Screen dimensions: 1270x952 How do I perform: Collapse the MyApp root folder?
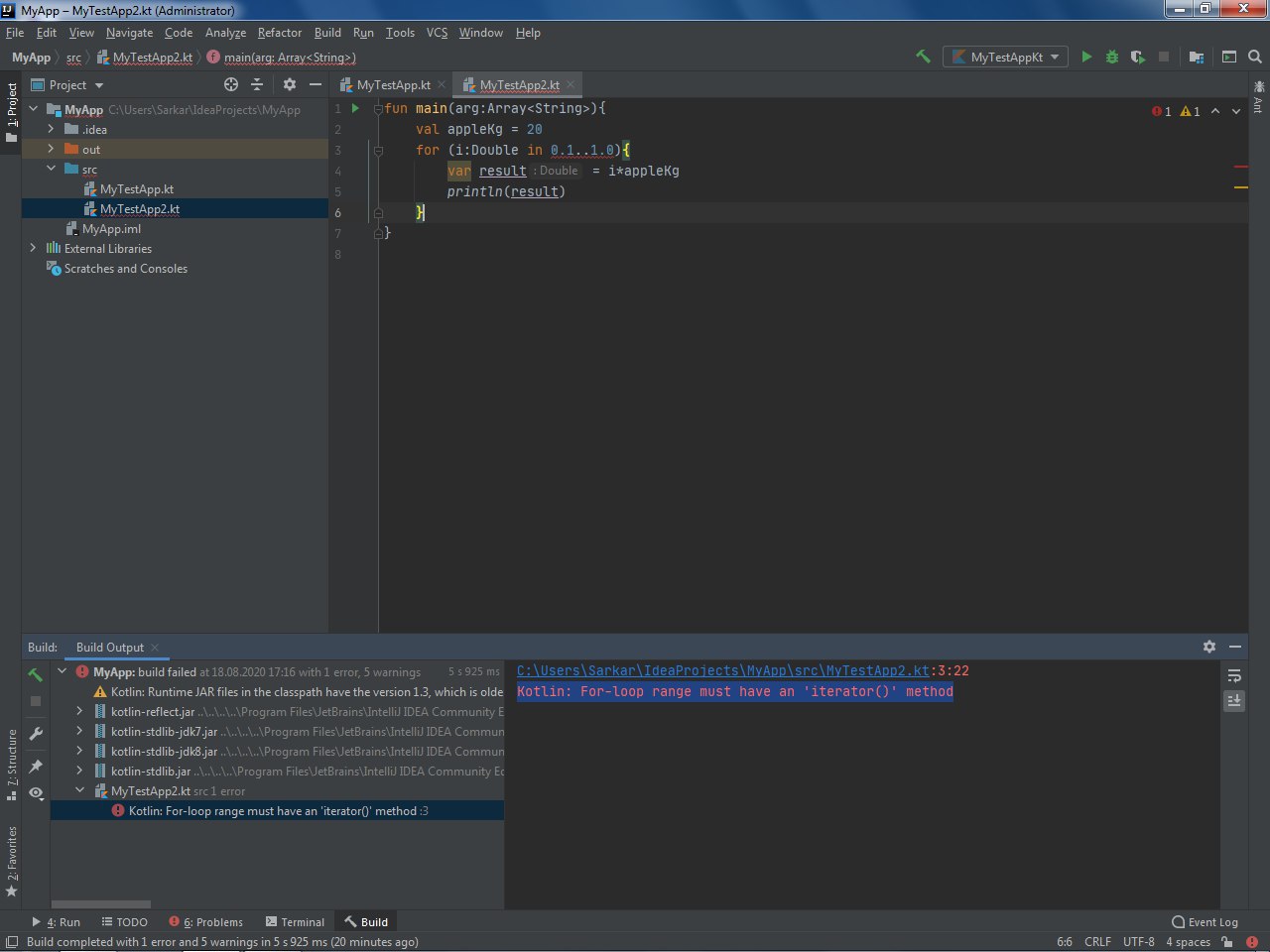(34, 109)
